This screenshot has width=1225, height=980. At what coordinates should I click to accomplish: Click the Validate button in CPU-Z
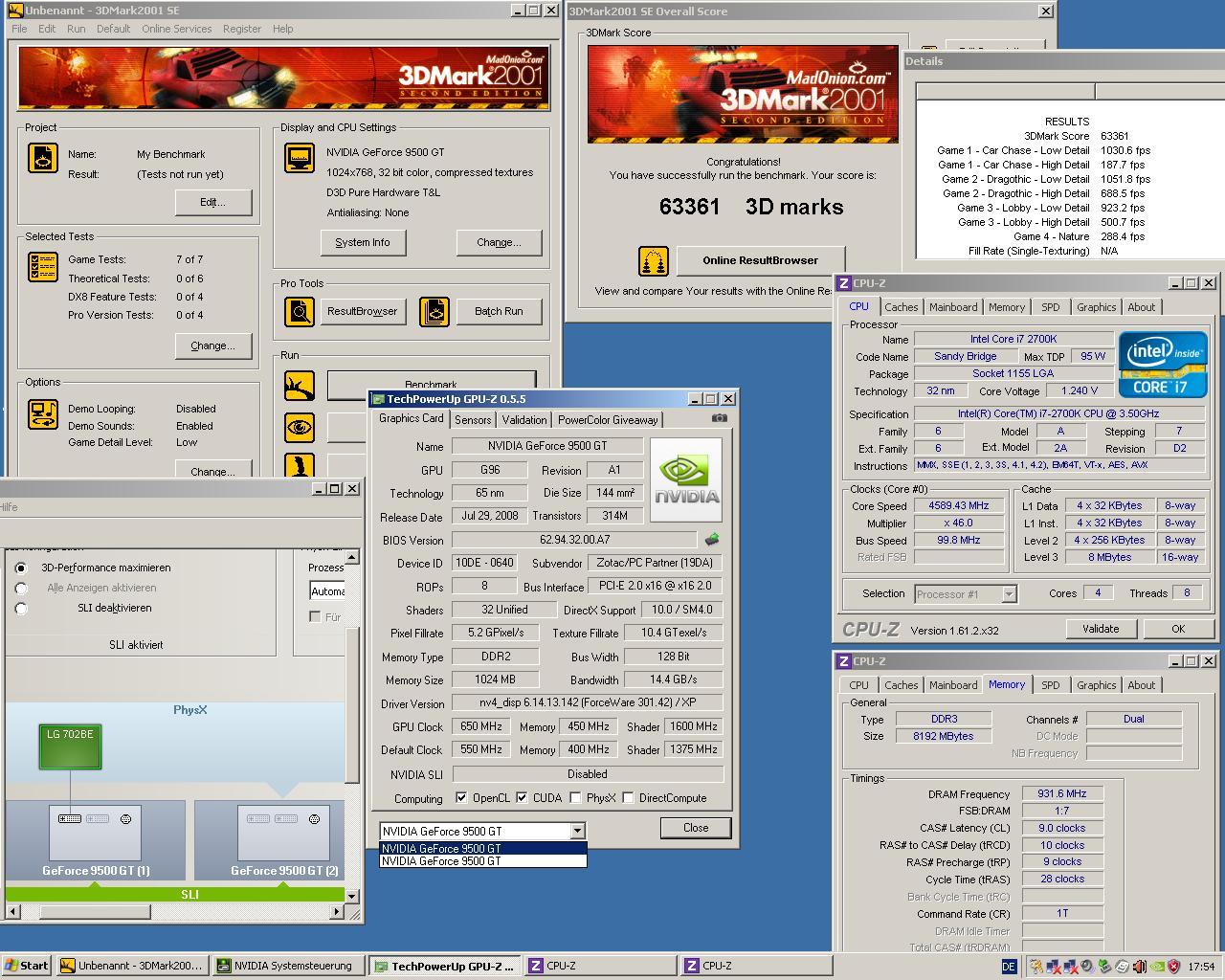coord(1100,629)
